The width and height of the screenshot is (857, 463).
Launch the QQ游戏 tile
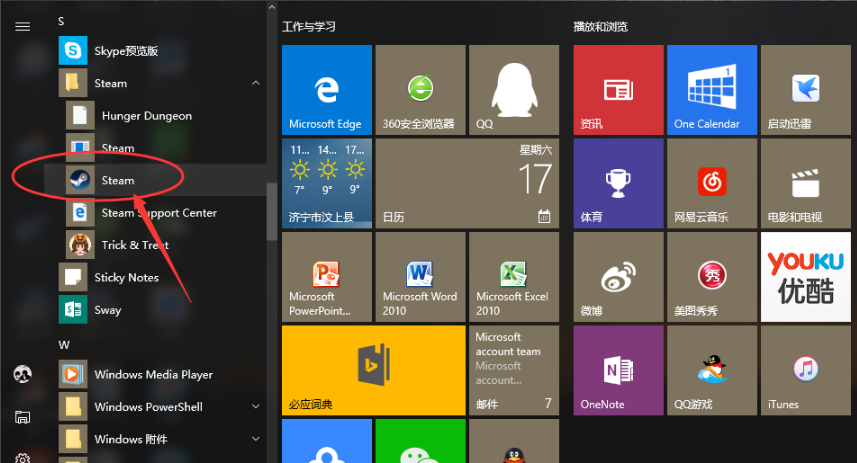pos(712,370)
